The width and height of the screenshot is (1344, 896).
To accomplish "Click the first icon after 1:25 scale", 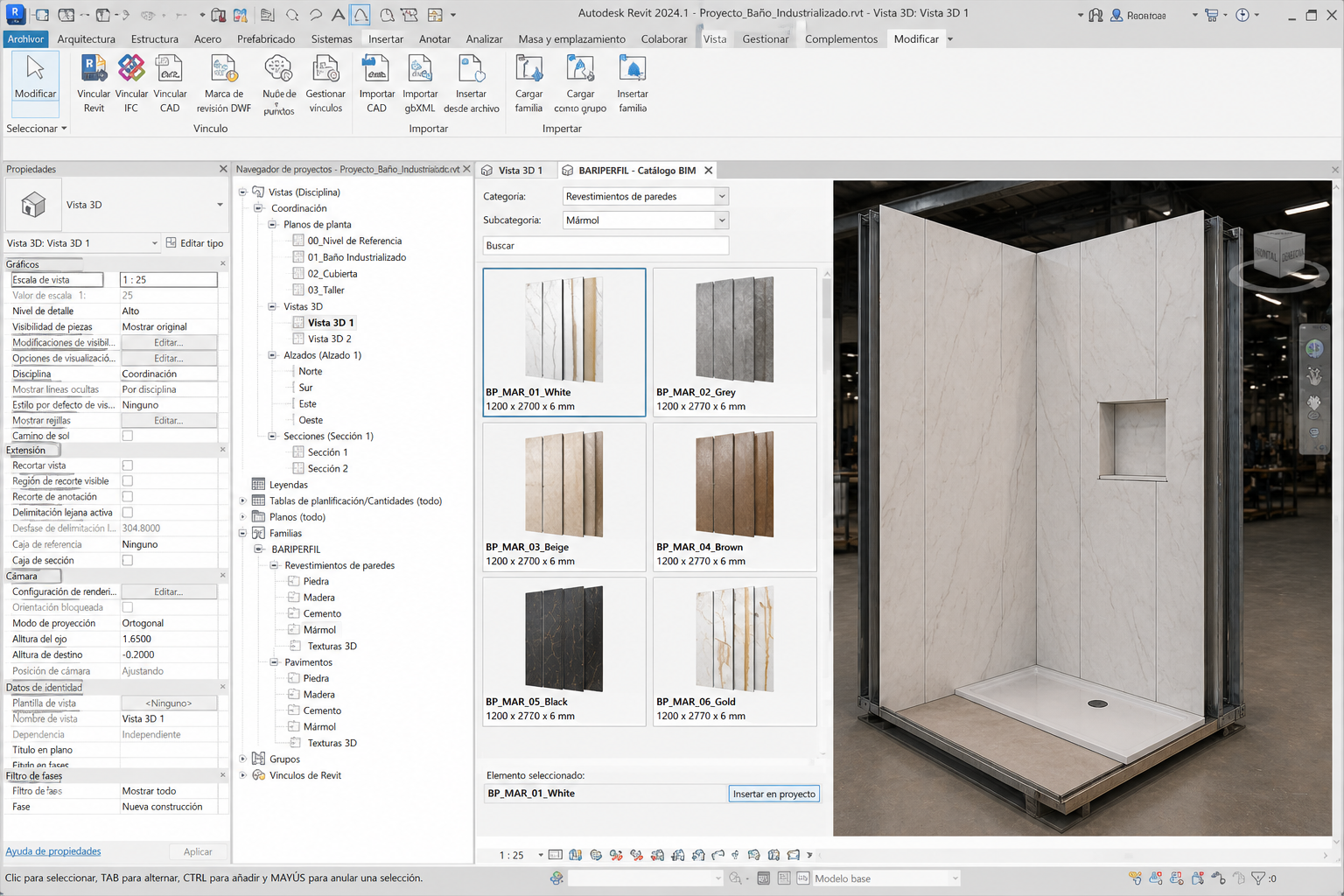I will point(555,855).
